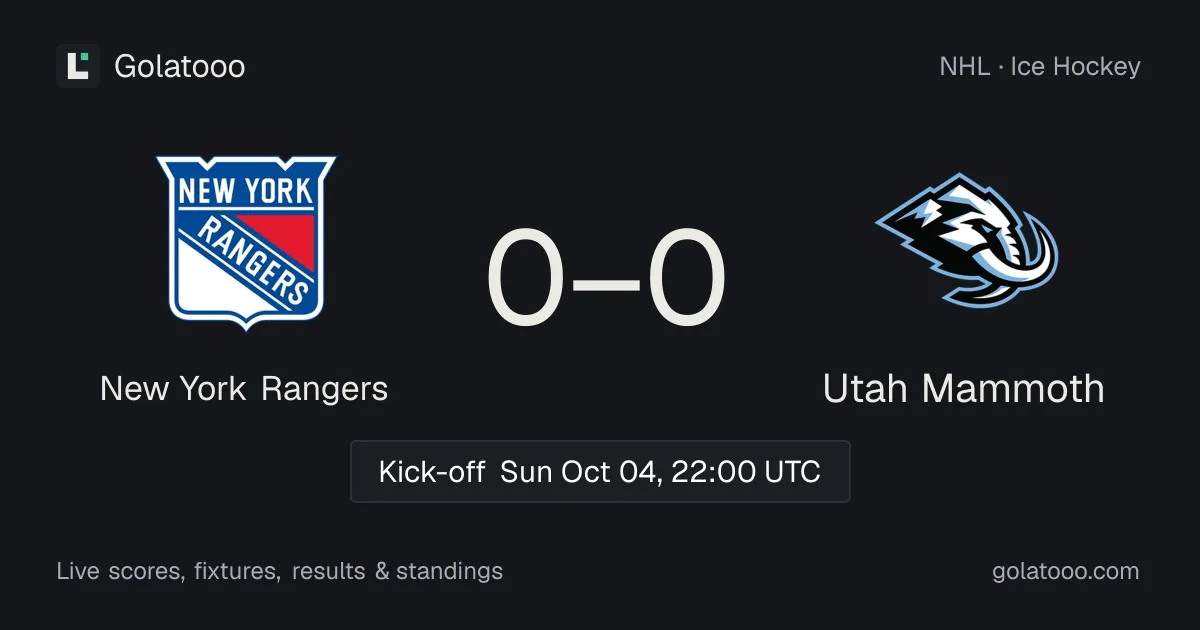Viewport: 1200px width, 630px height.
Task: Select the Sun Oct 04 date text
Action: click(581, 471)
